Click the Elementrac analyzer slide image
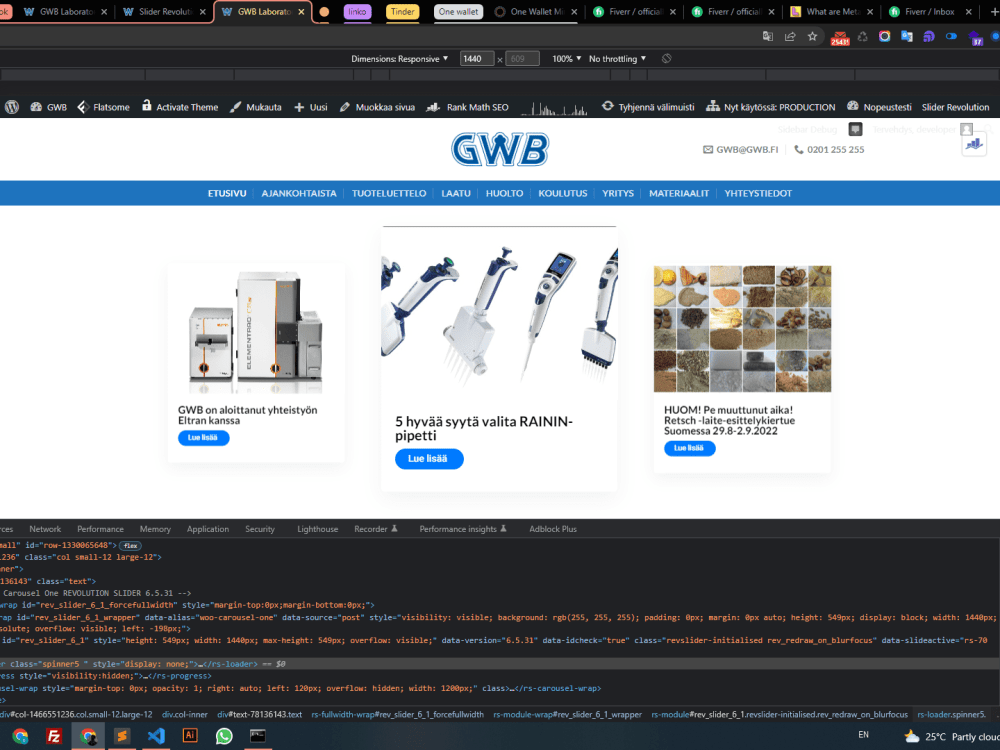The height and width of the screenshot is (750, 1000). click(x=256, y=332)
